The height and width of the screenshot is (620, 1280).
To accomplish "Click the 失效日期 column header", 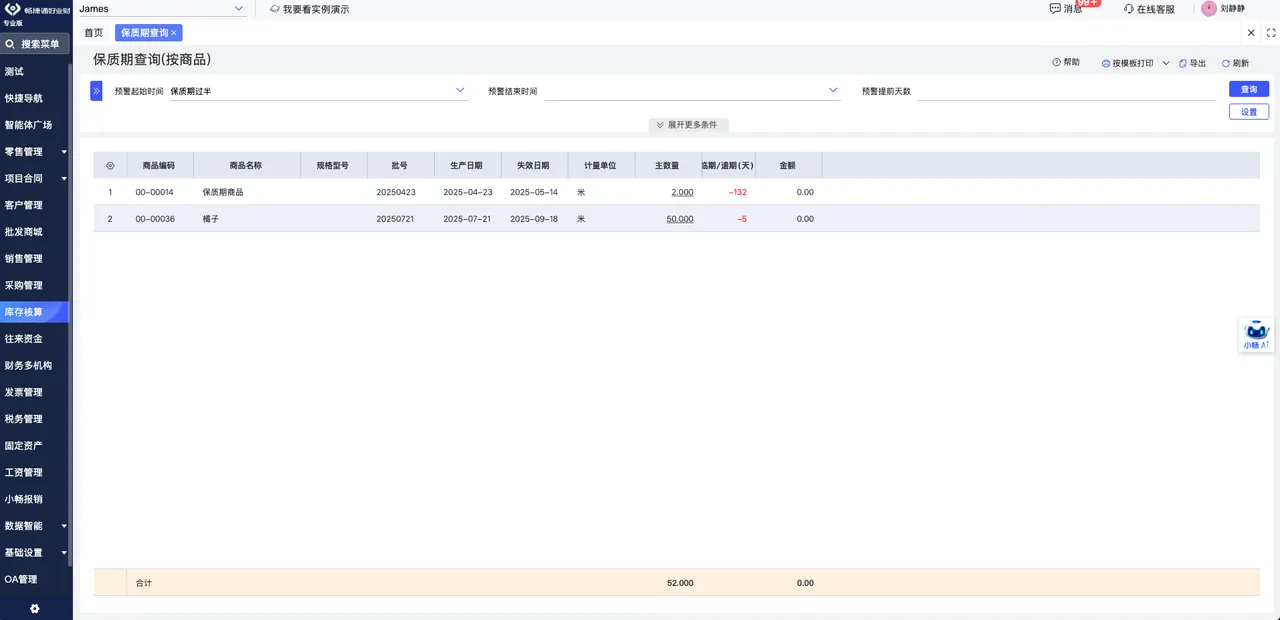I will click(534, 165).
